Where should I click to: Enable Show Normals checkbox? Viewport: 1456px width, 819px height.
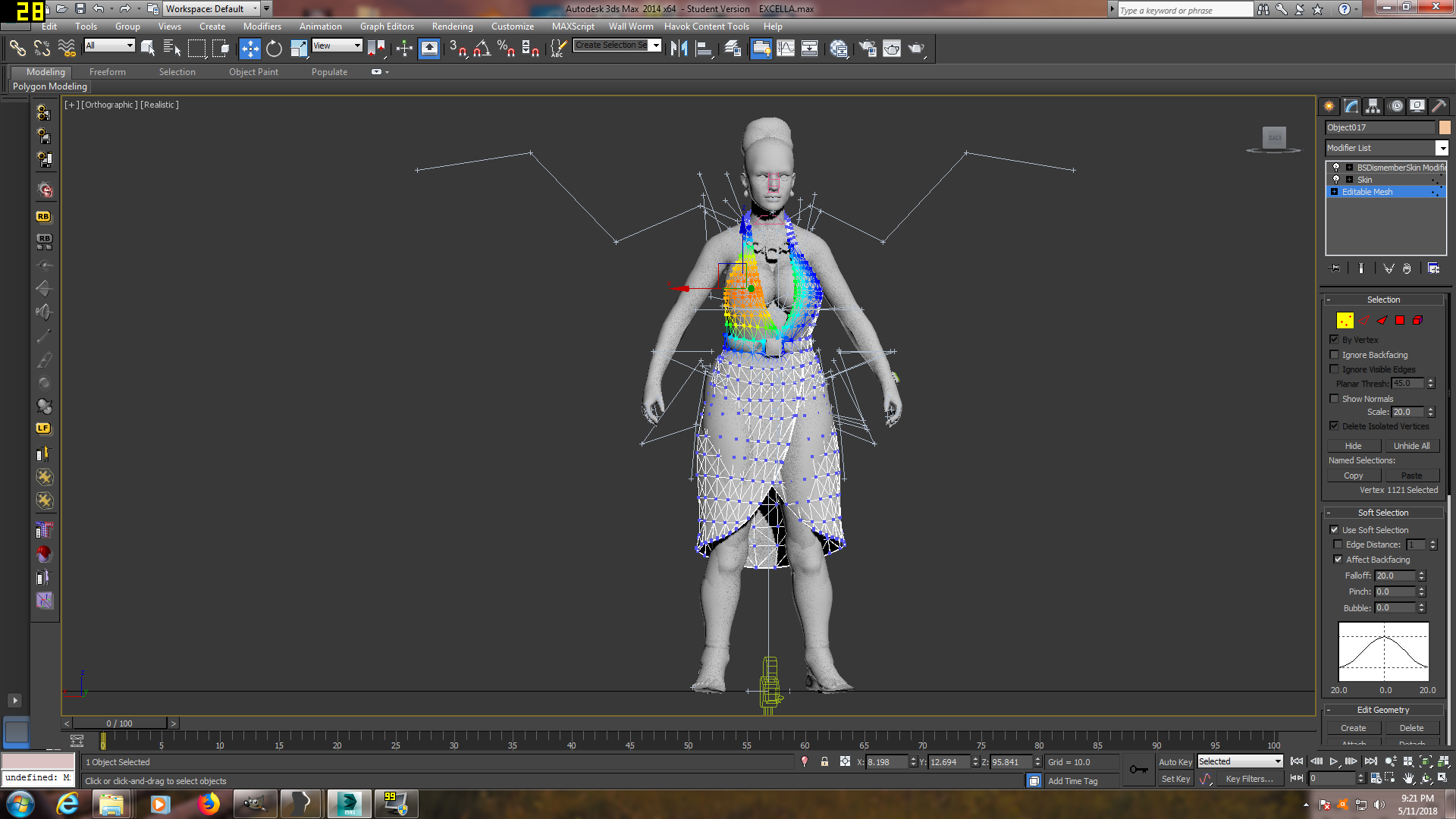tap(1334, 399)
